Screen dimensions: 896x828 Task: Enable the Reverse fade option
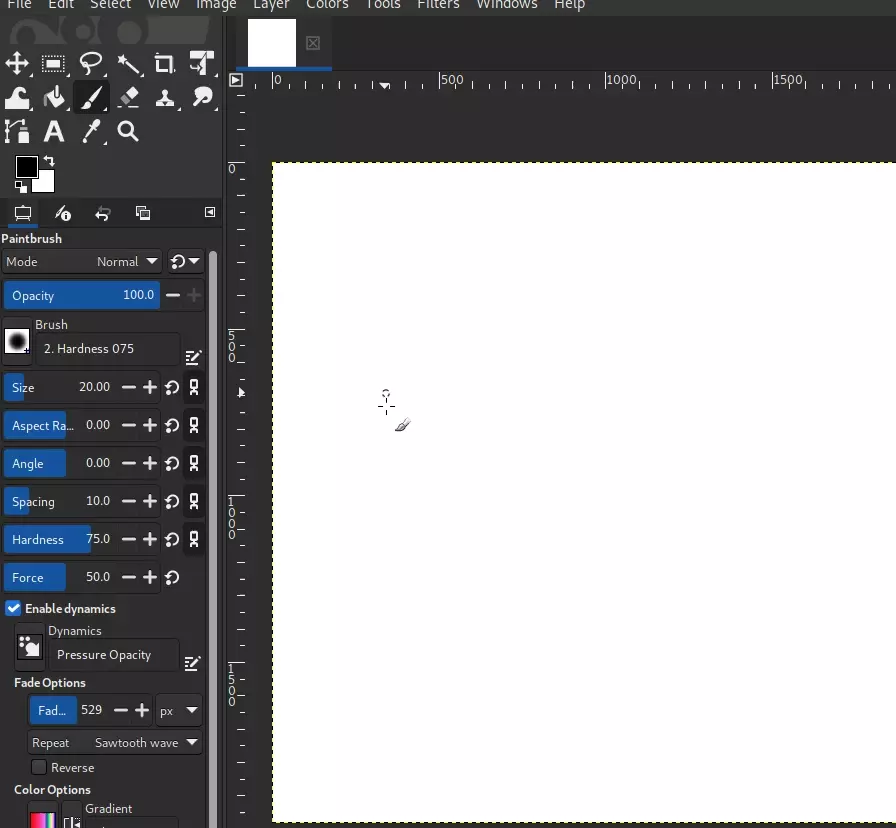pos(39,767)
